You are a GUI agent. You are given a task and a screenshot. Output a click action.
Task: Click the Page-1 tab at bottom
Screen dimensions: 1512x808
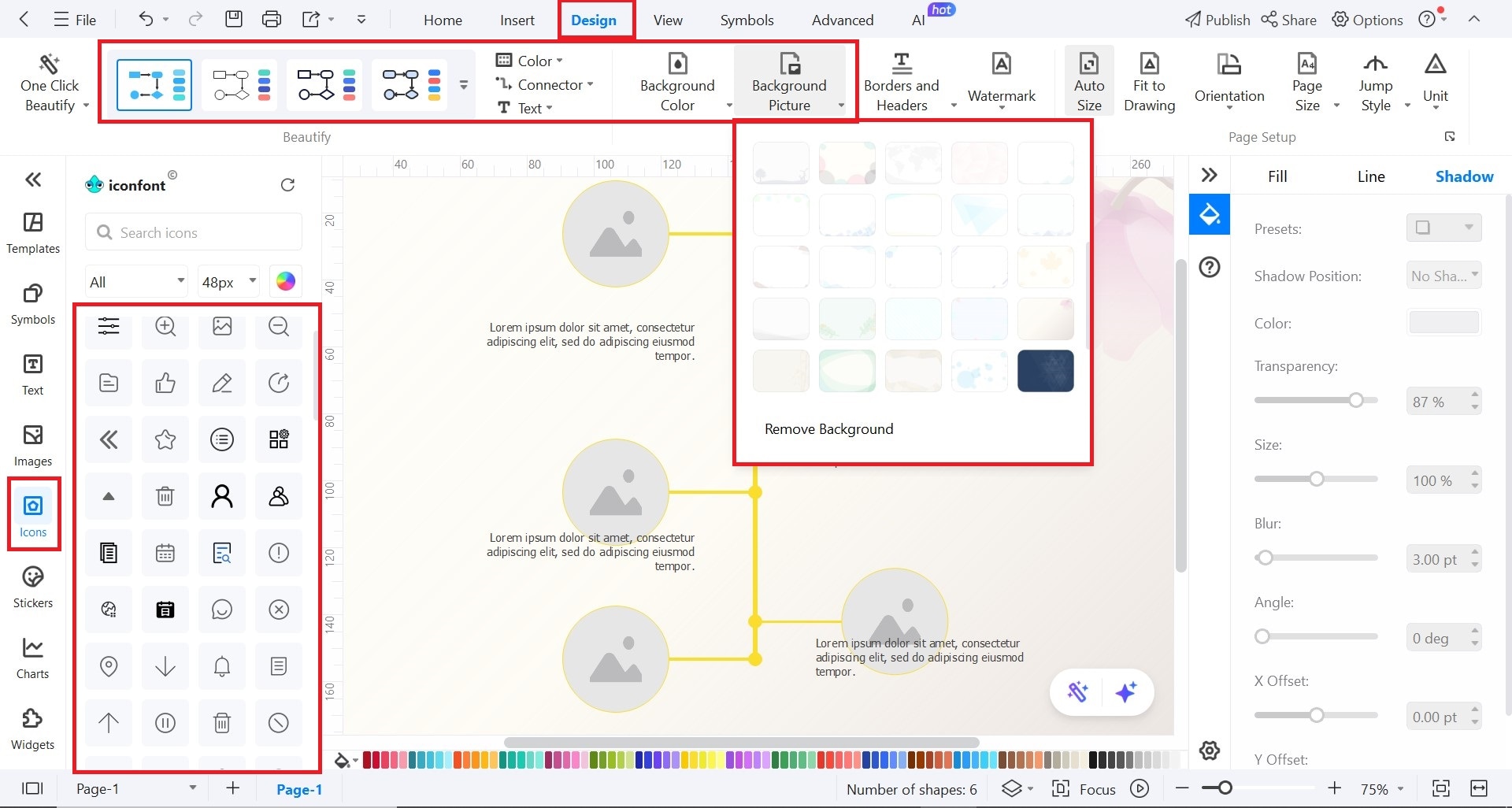click(x=299, y=789)
